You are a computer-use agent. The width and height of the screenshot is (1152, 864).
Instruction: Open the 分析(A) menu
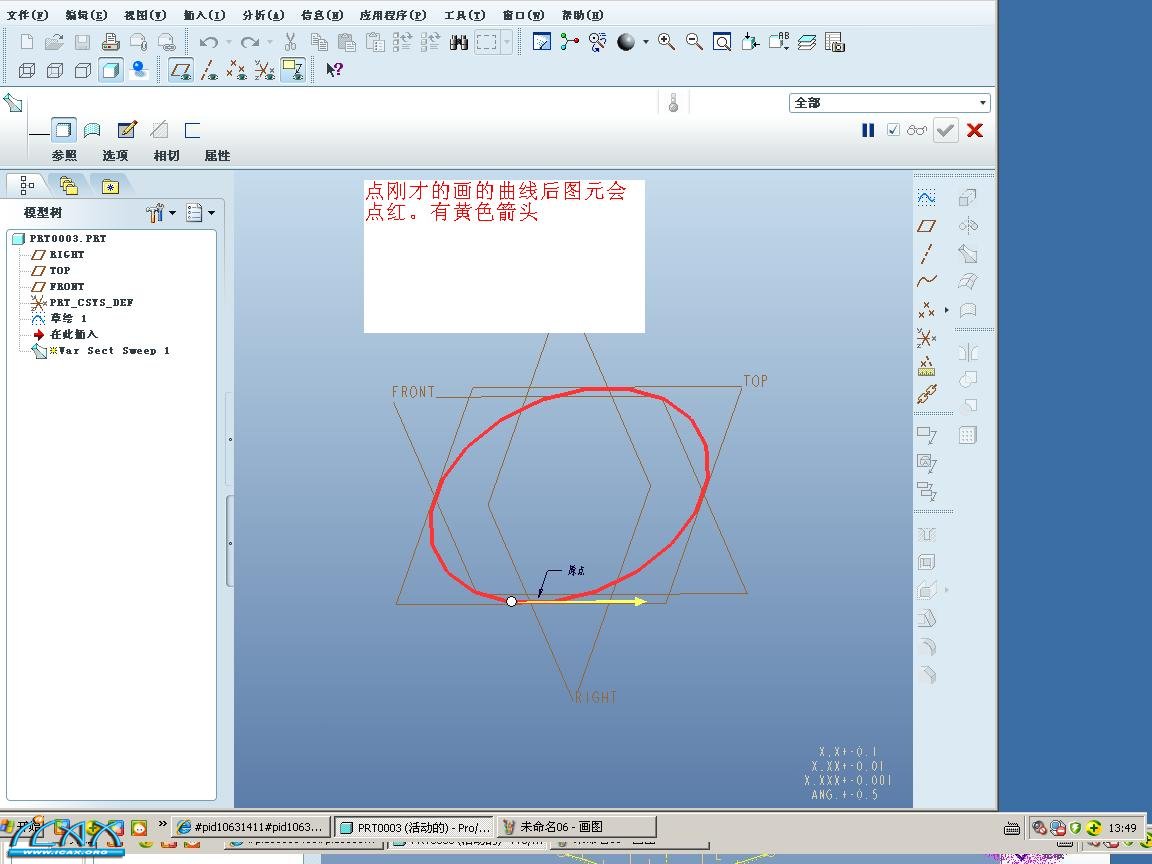pos(263,15)
